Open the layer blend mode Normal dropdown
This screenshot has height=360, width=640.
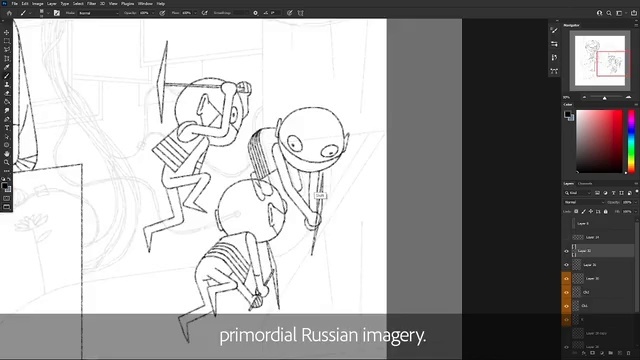(x=584, y=202)
